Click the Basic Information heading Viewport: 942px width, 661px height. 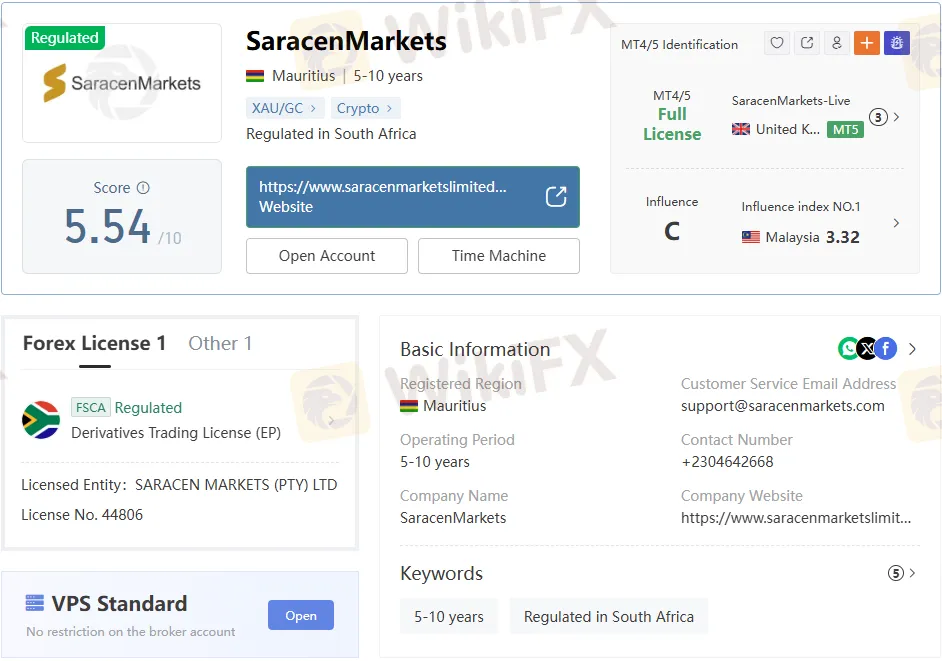(475, 350)
